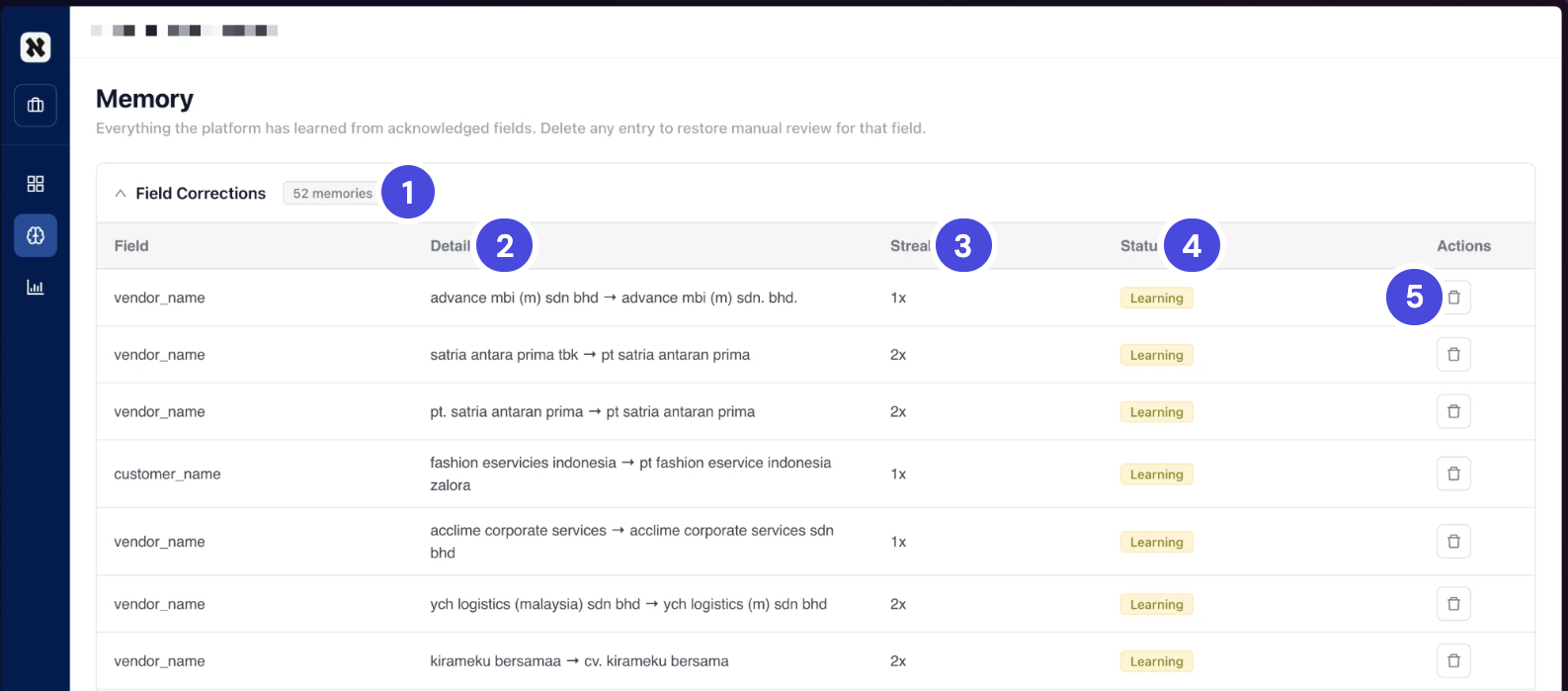Viewport: 1568px width, 691px height.
Task: Click Learning status for kirameku bersamaa row
Action: [x=1156, y=661]
